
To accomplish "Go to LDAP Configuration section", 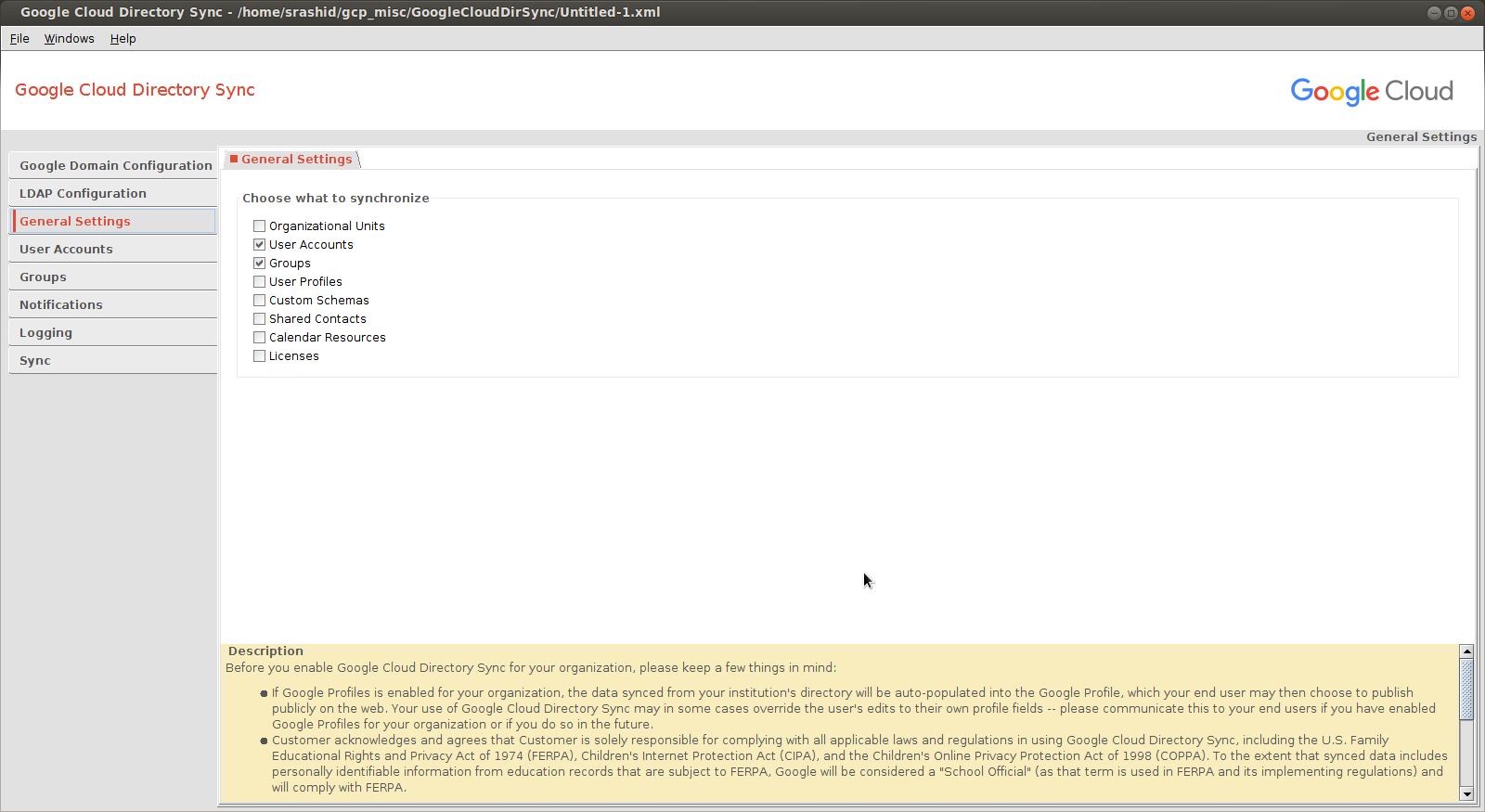I will click(x=113, y=193).
